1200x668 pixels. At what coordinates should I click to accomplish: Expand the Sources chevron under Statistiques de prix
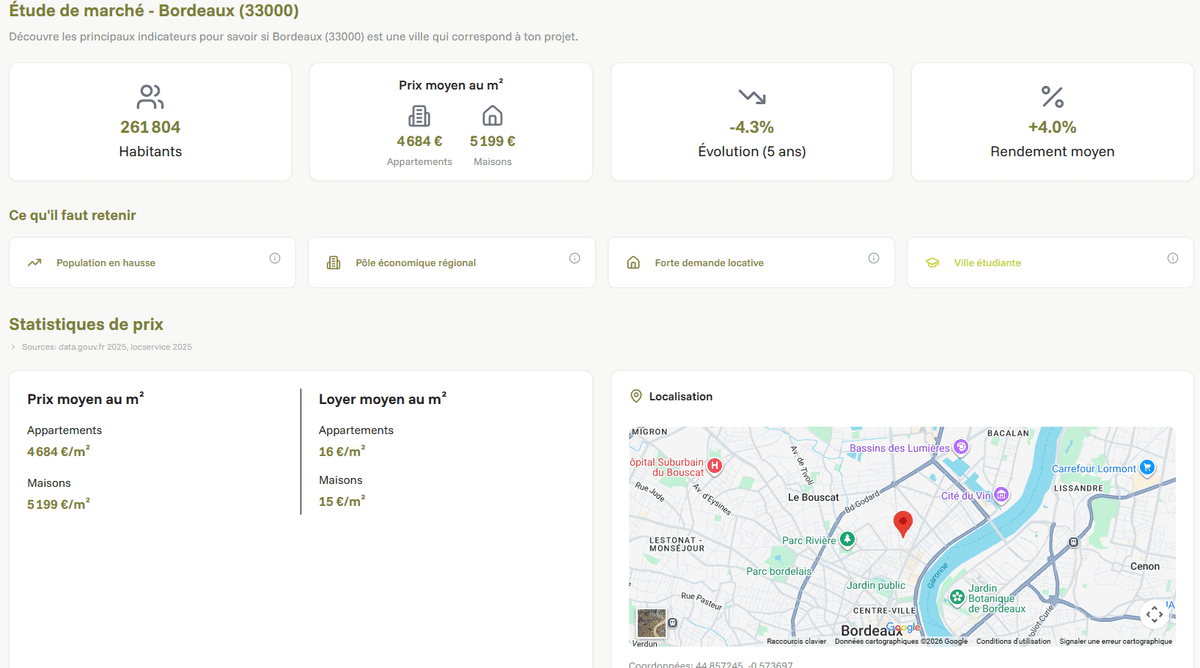pyautogui.click(x=13, y=347)
